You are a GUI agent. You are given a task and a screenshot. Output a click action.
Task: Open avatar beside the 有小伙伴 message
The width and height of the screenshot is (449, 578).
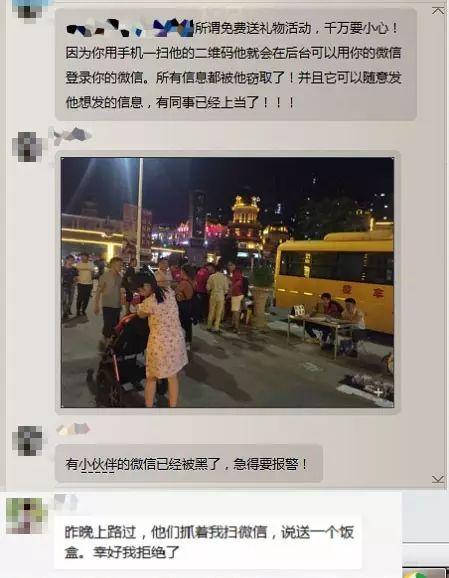click(x=27, y=441)
